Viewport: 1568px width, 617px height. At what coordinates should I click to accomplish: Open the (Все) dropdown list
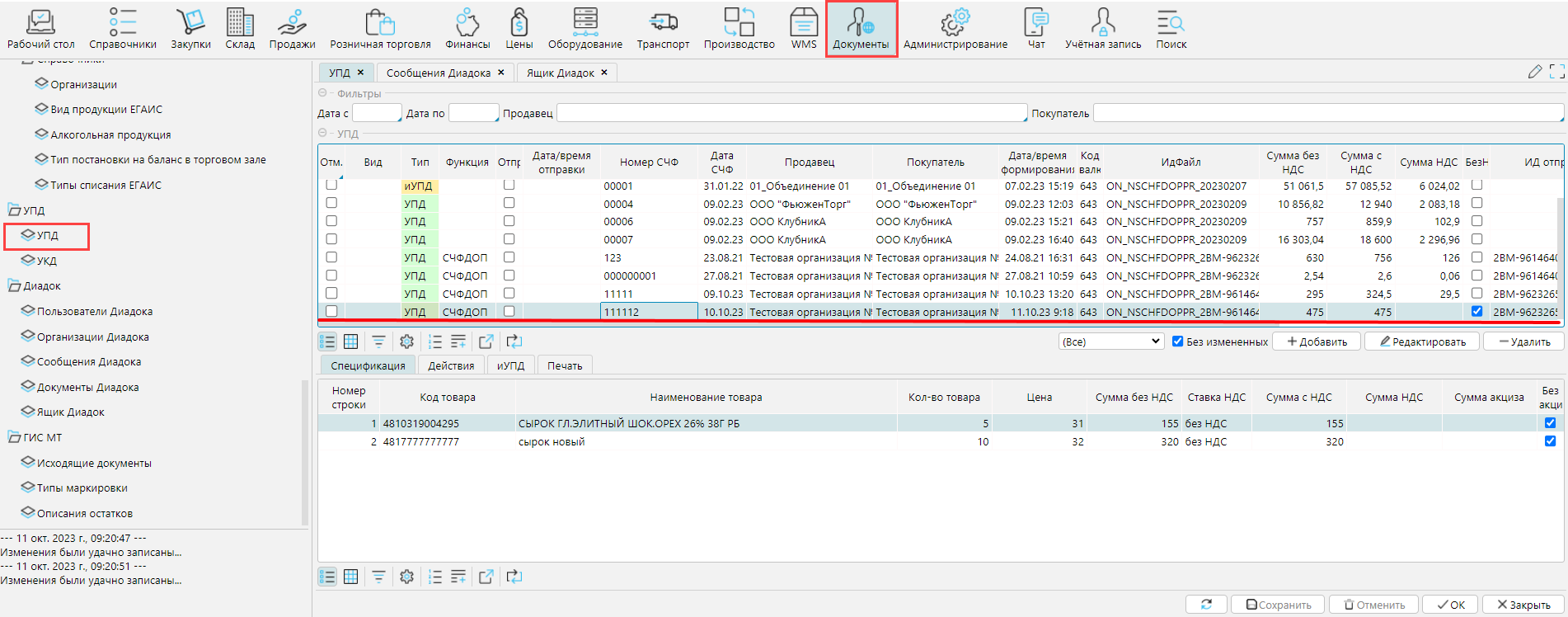[1110, 341]
